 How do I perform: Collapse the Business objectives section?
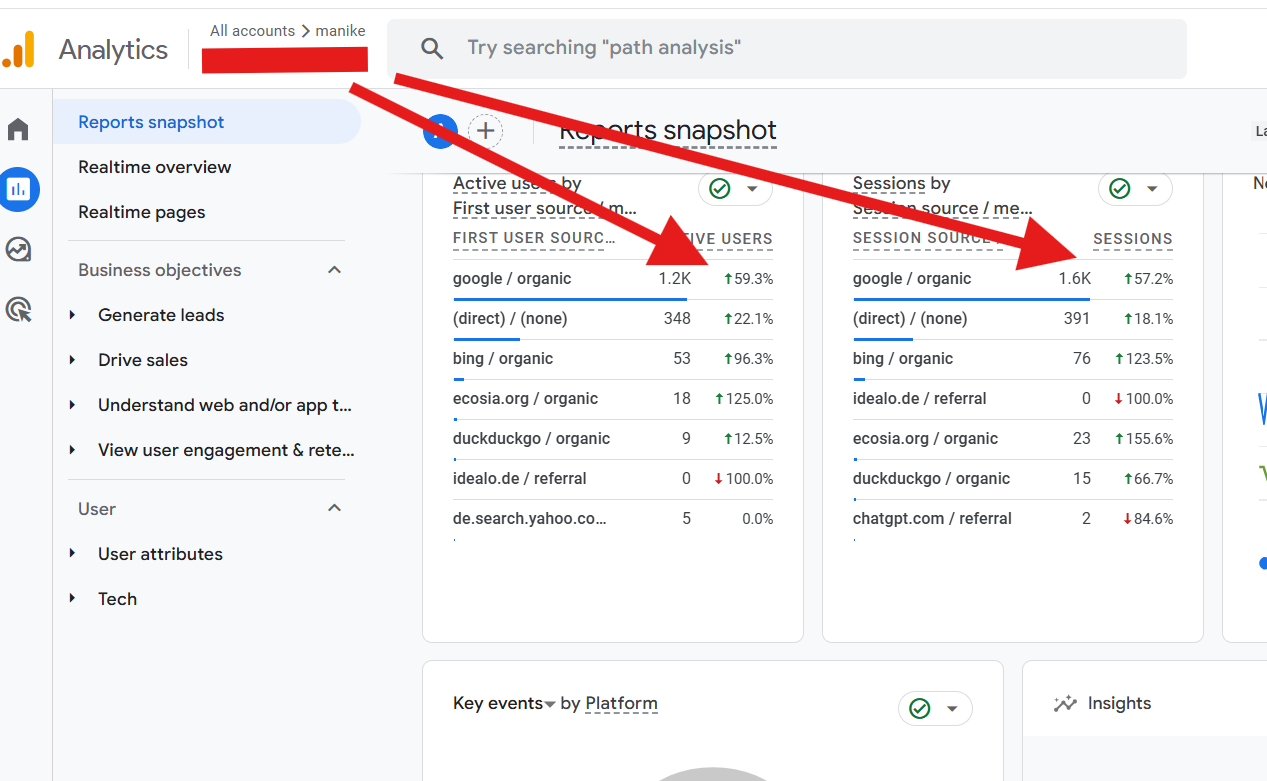(x=335, y=270)
